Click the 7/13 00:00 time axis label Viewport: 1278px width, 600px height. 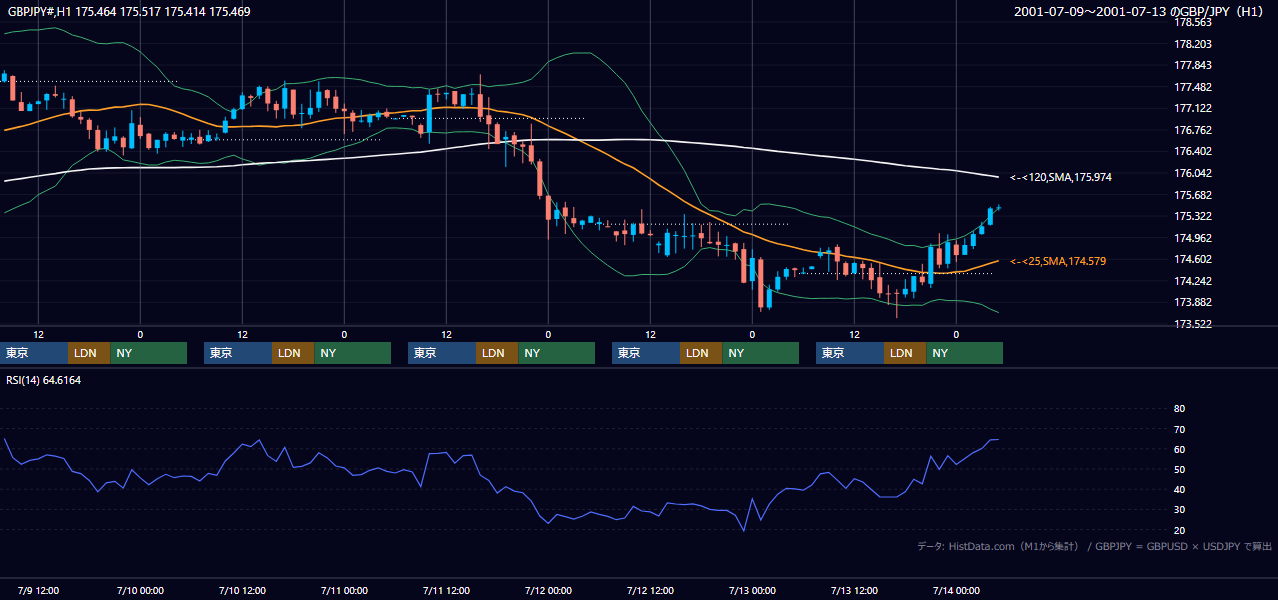[752, 590]
